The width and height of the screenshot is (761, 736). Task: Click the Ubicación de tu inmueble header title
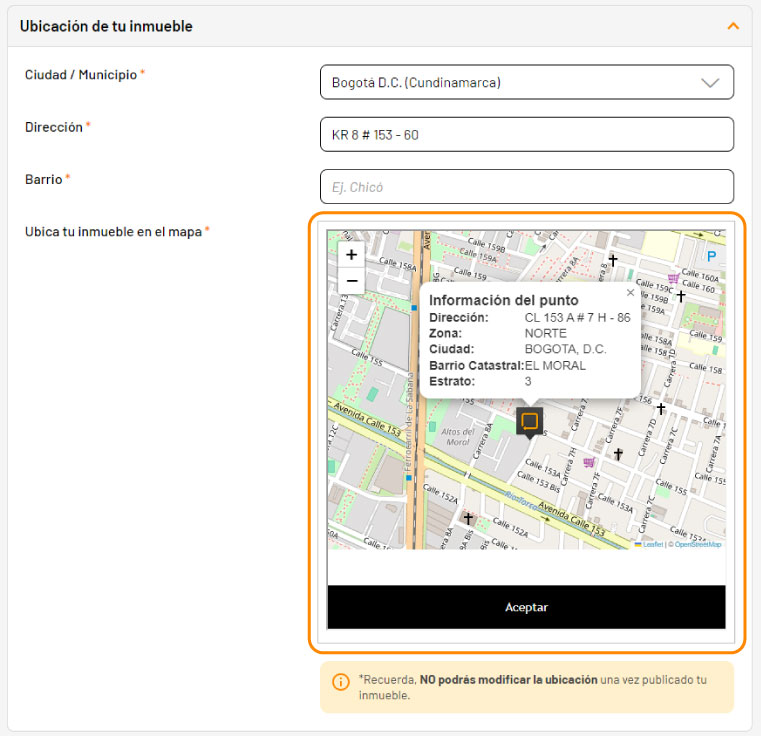point(106,26)
